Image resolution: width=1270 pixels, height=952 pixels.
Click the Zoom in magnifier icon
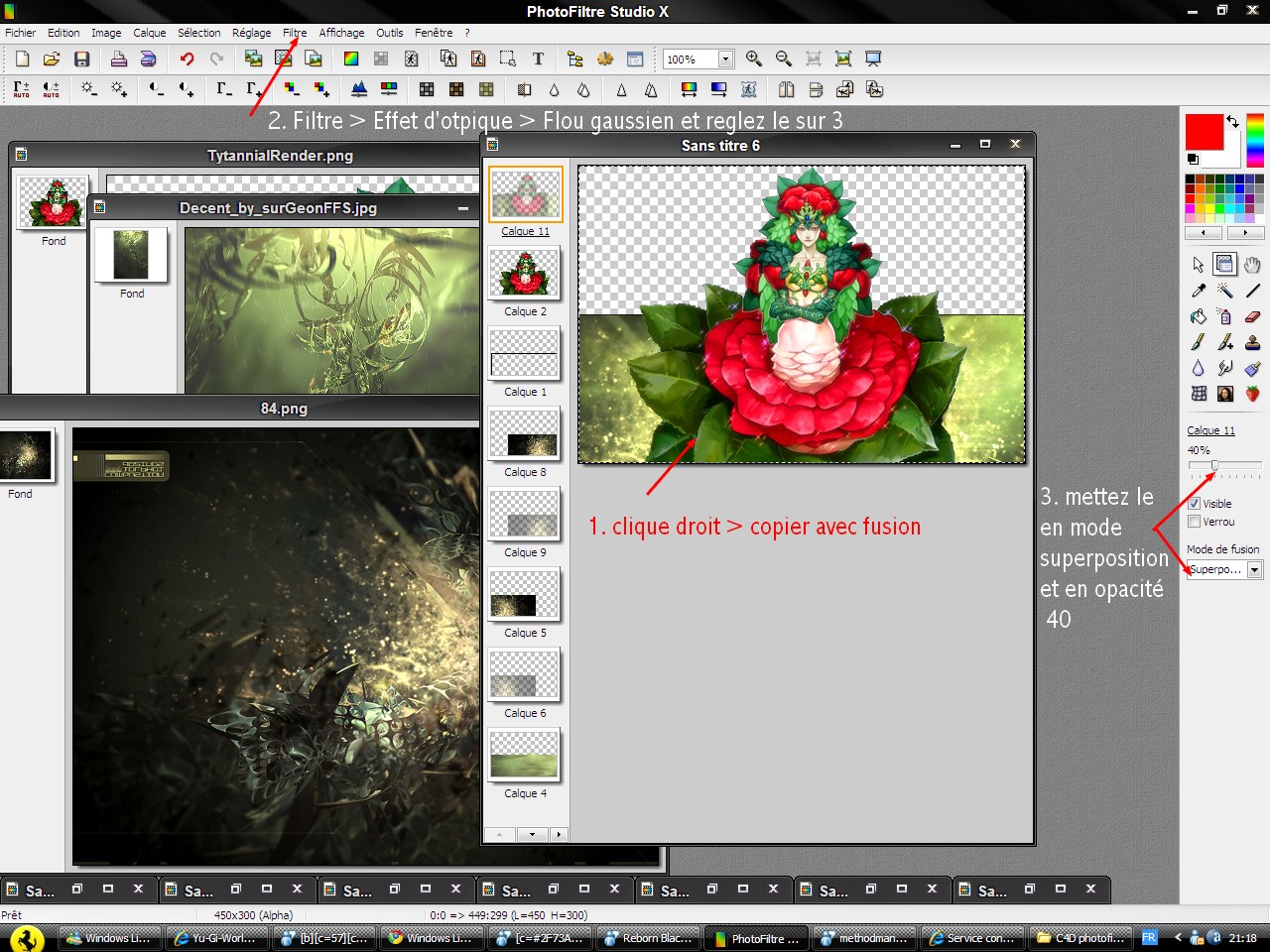754,59
